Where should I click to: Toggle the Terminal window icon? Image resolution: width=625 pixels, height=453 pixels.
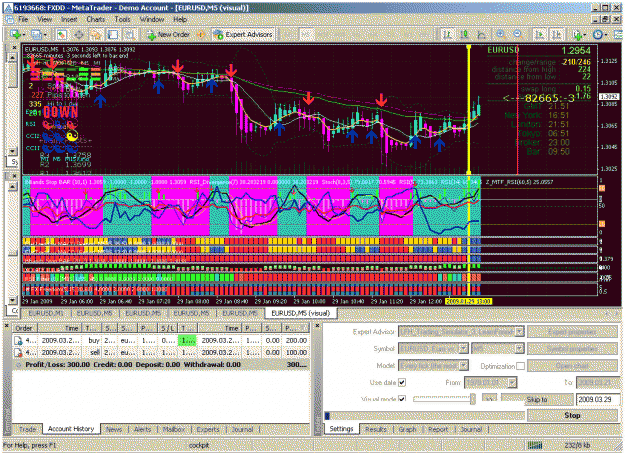113,35
